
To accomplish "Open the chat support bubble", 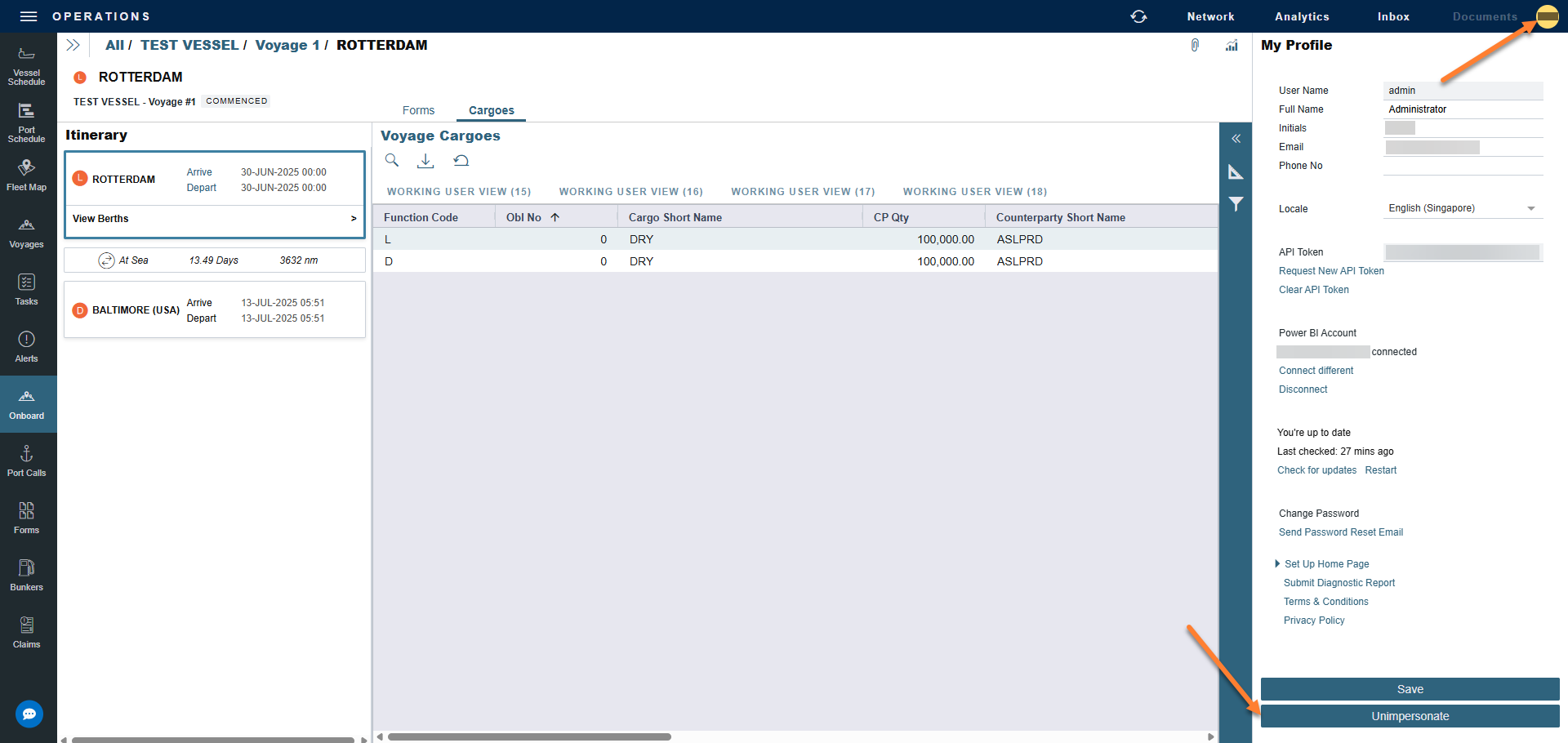I will (x=29, y=714).
